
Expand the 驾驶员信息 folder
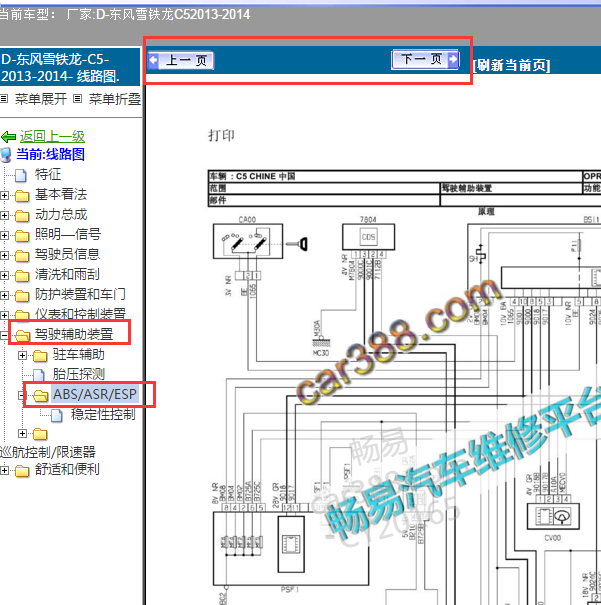click(4, 255)
